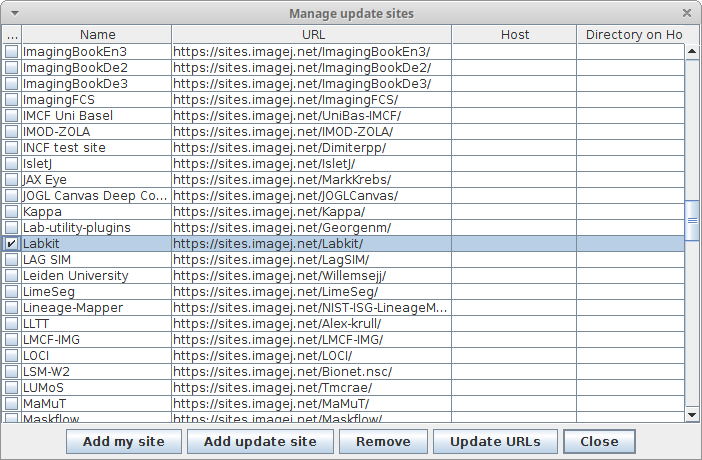Screen dimensions: 702x460
Task: Check the LimeSeg update site checkbox
Action: (11, 292)
